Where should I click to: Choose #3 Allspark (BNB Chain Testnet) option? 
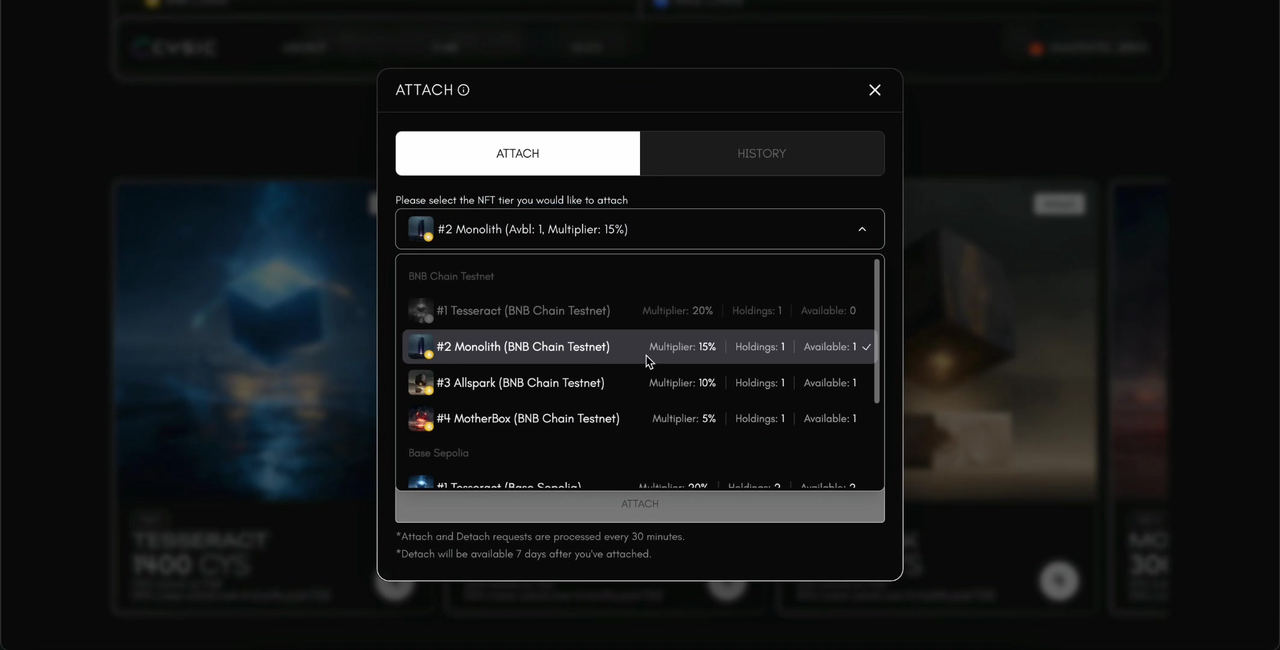[520, 383]
